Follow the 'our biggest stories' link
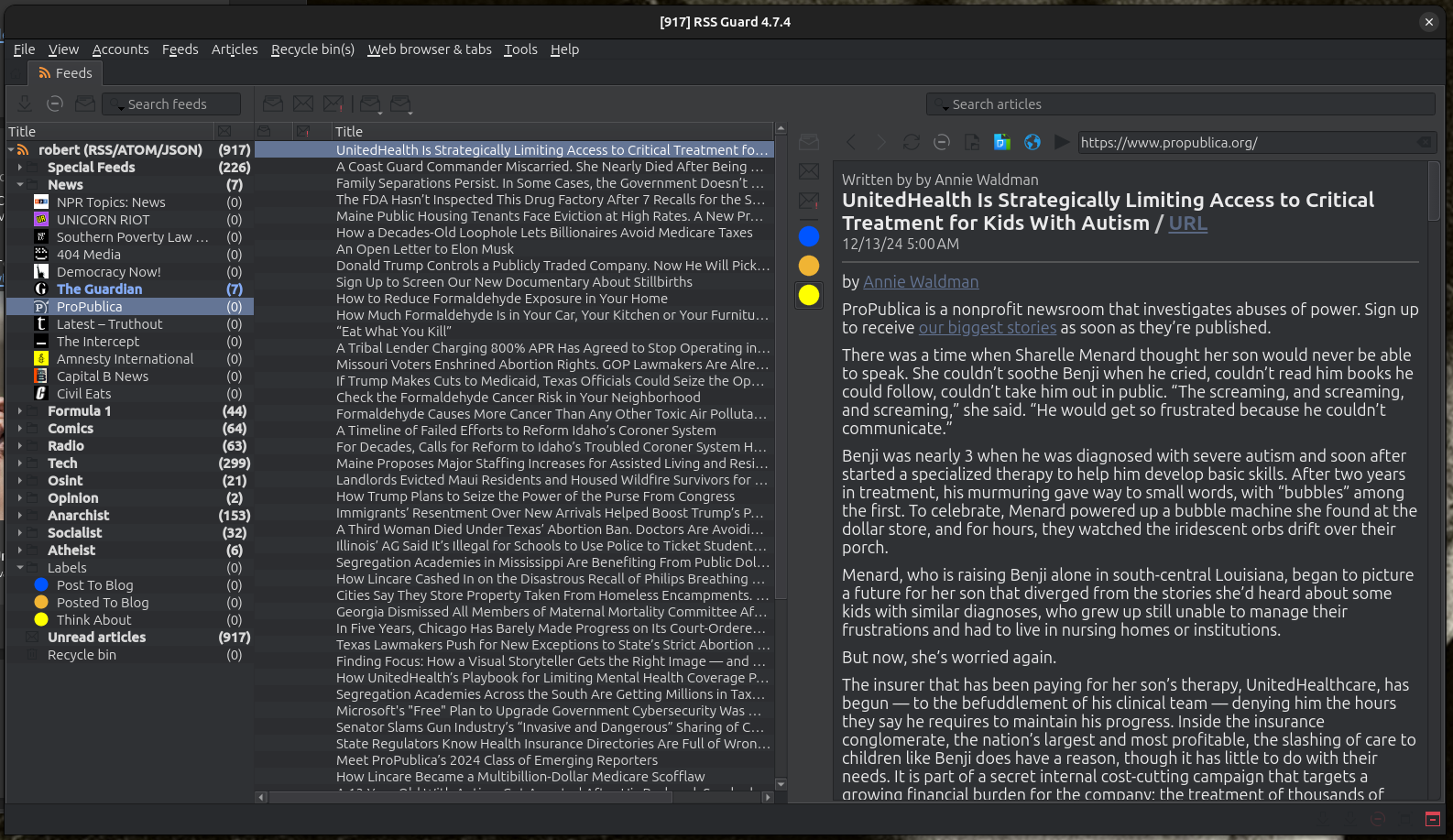The image size is (1453, 840). click(987, 328)
